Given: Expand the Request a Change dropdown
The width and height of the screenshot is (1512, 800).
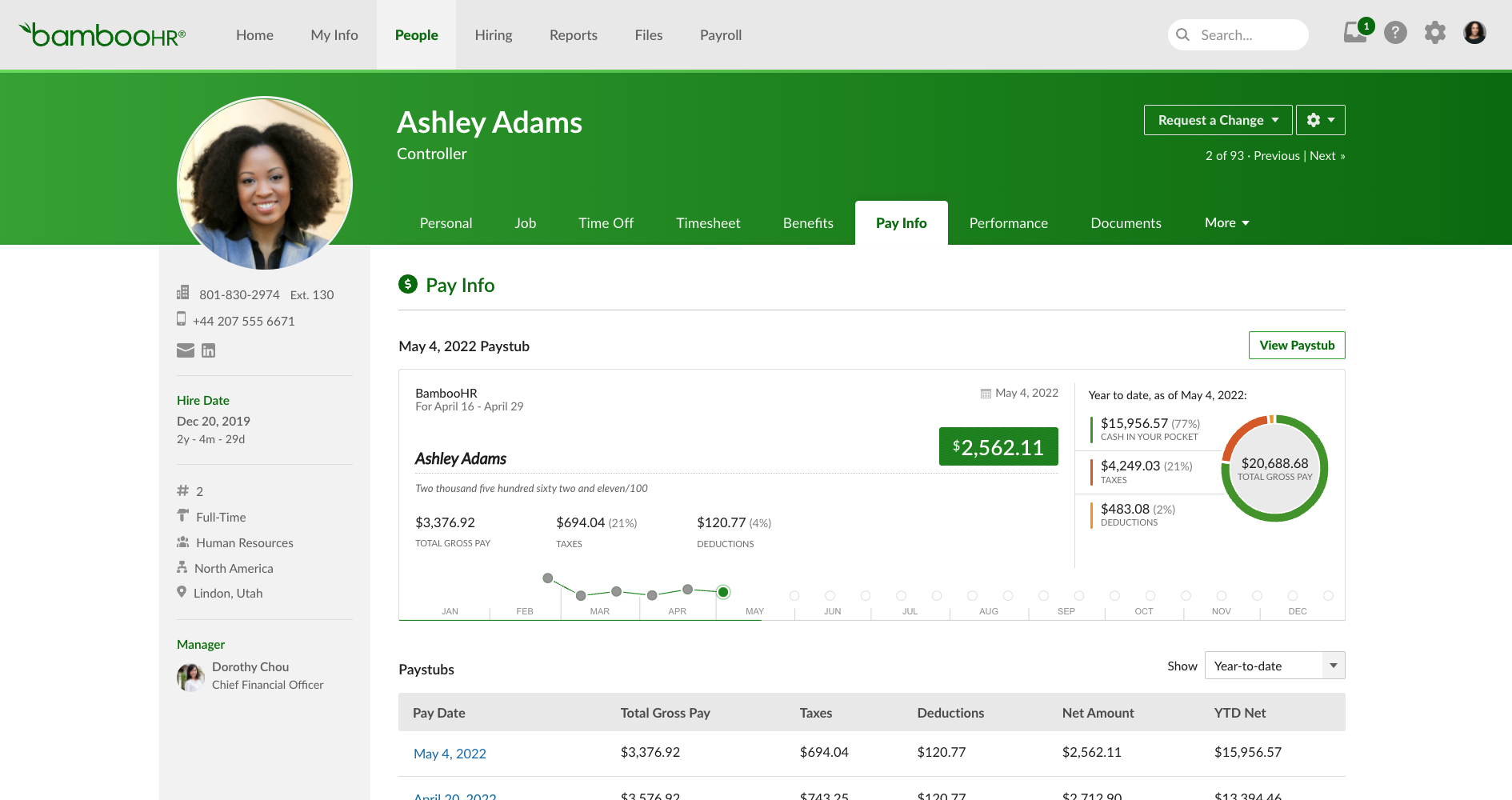Looking at the screenshot, I should (x=1218, y=120).
